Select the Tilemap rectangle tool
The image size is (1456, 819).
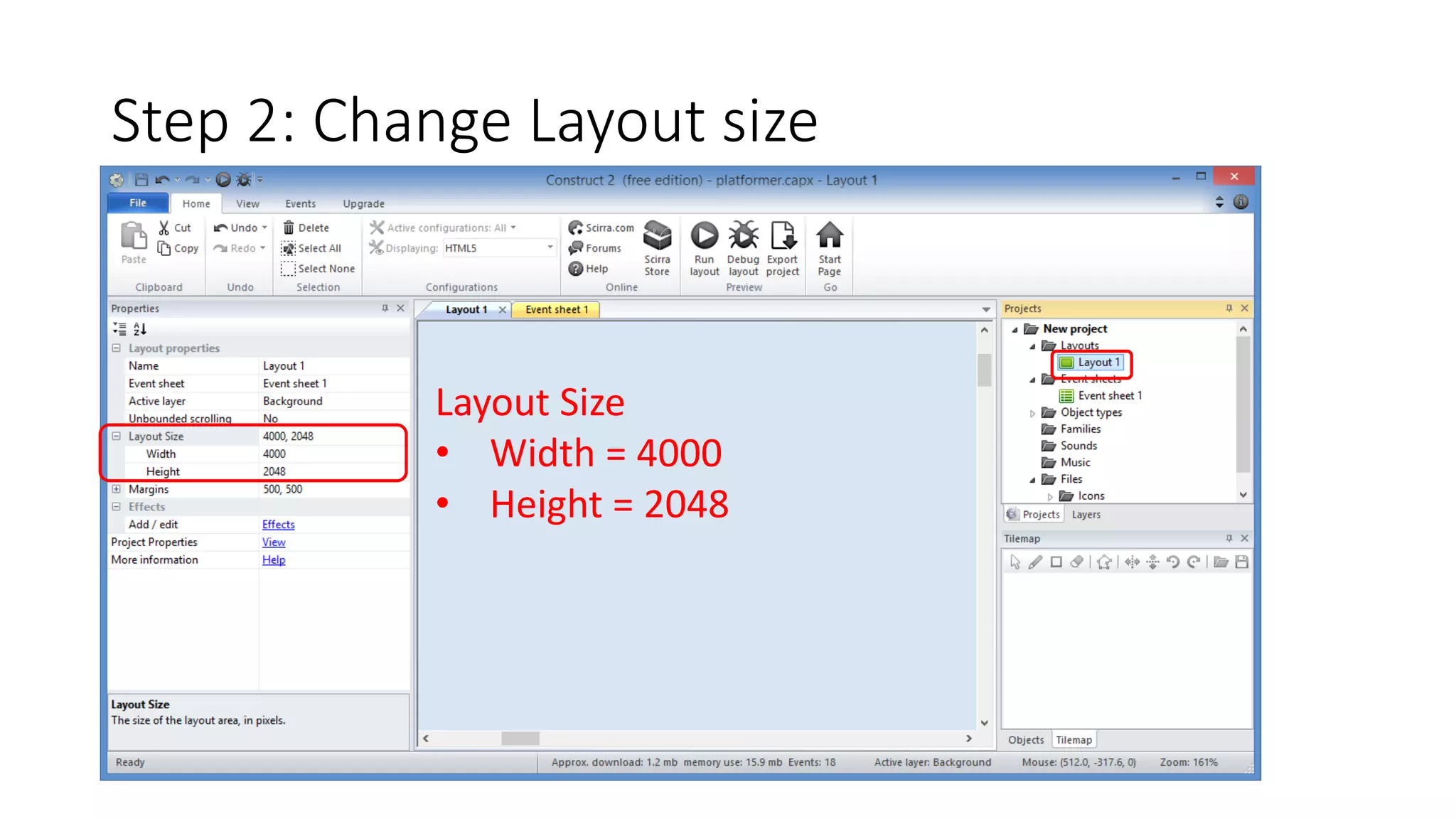pyautogui.click(x=1056, y=562)
